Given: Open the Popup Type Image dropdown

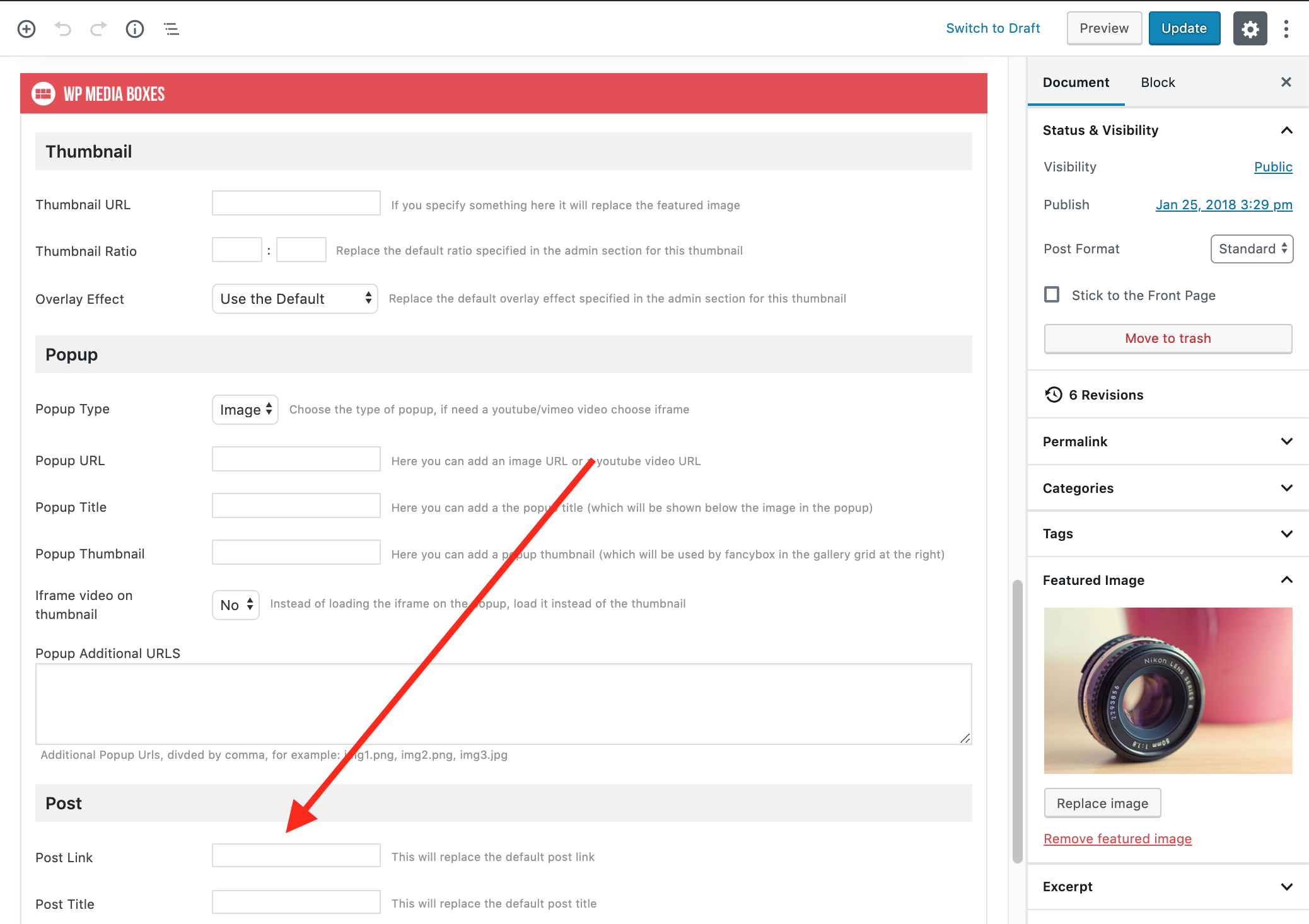Looking at the screenshot, I should 245,410.
